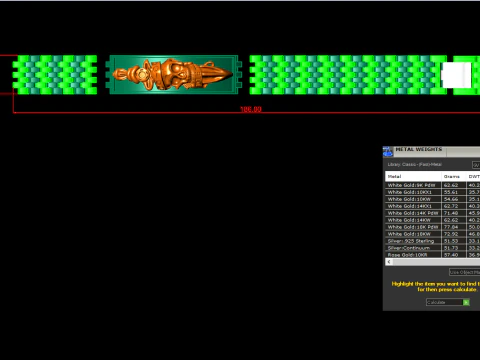Select the Silver:Continuum row
480x360 pixels.
[433, 248]
